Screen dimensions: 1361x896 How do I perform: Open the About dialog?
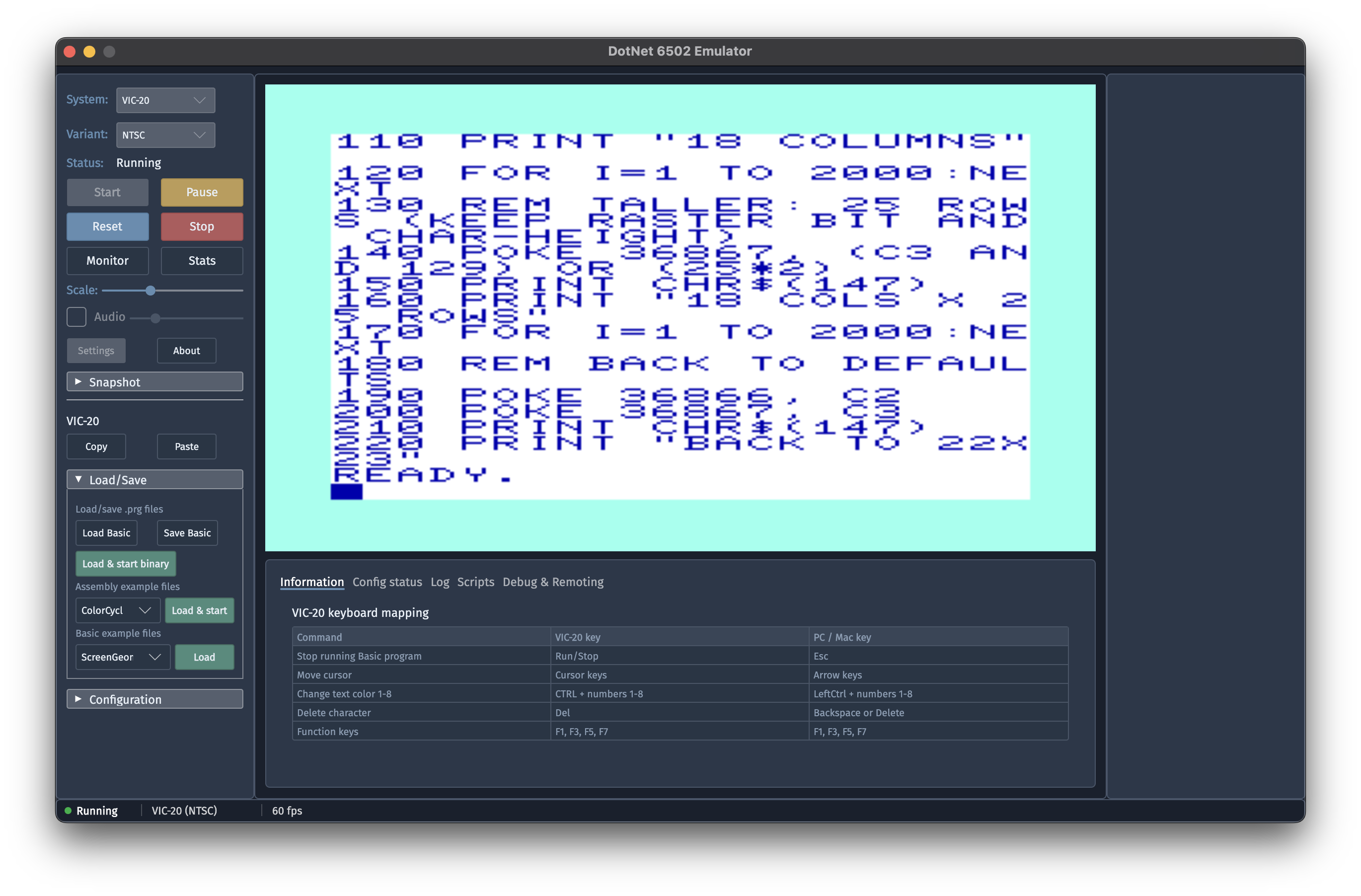click(186, 351)
